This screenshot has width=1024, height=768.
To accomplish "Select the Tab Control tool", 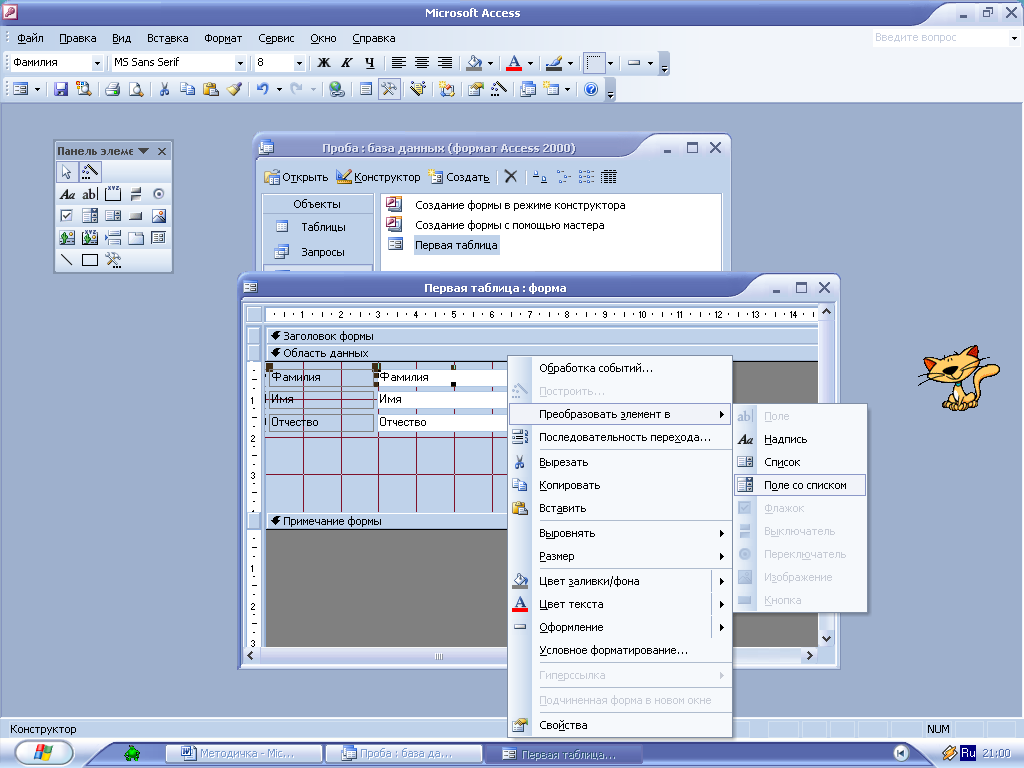I will 136,238.
